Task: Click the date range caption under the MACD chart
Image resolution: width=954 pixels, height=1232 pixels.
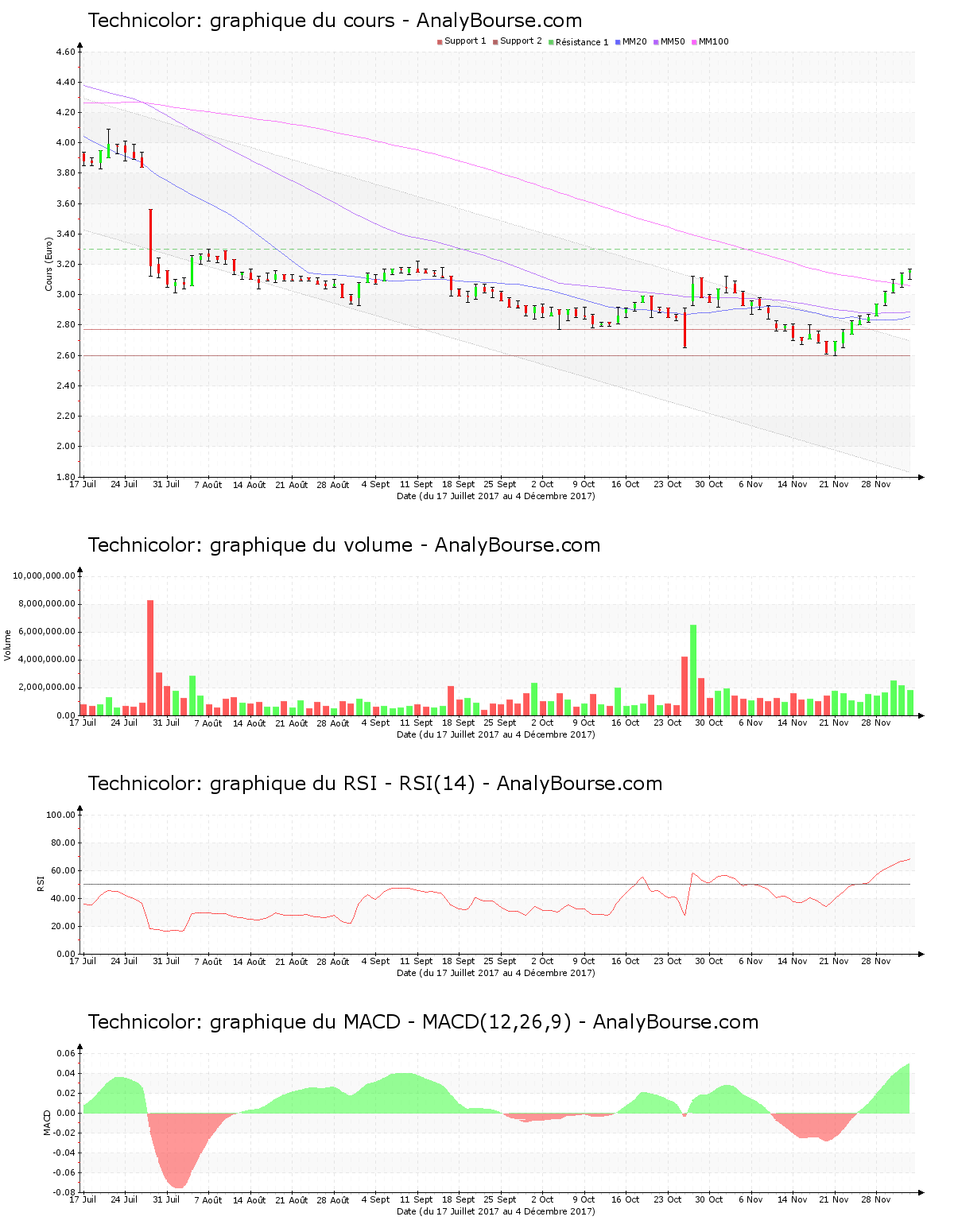Action: (495, 1211)
